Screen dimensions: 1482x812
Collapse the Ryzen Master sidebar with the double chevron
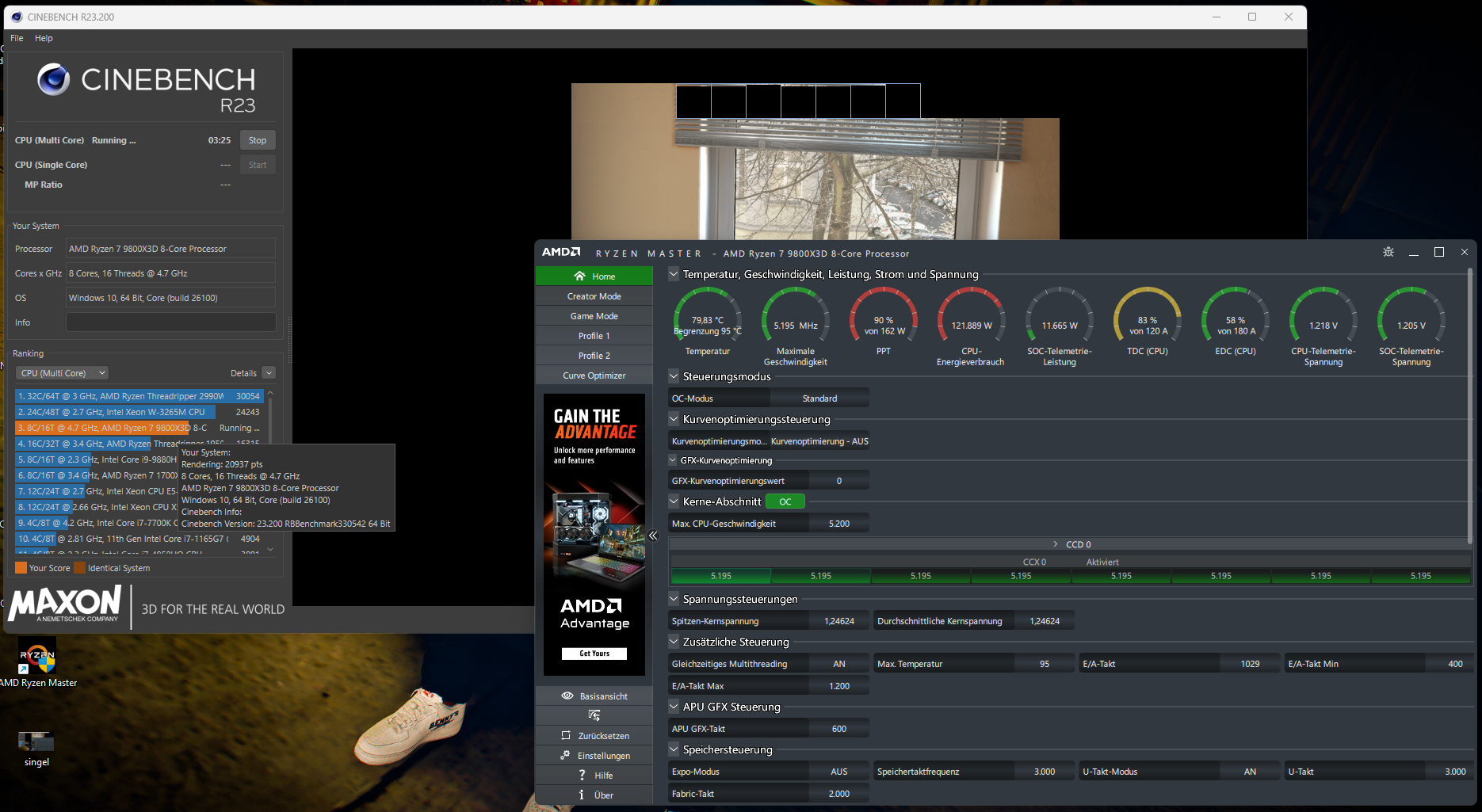pyautogui.click(x=653, y=536)
